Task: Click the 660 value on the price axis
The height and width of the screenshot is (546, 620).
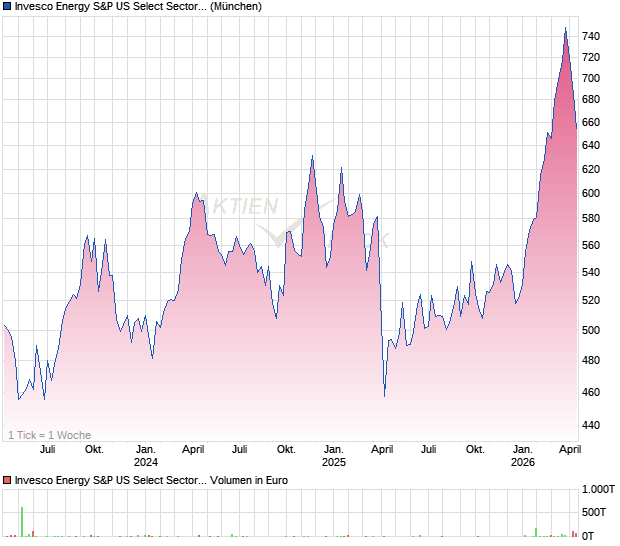Action: coord(591,123)
